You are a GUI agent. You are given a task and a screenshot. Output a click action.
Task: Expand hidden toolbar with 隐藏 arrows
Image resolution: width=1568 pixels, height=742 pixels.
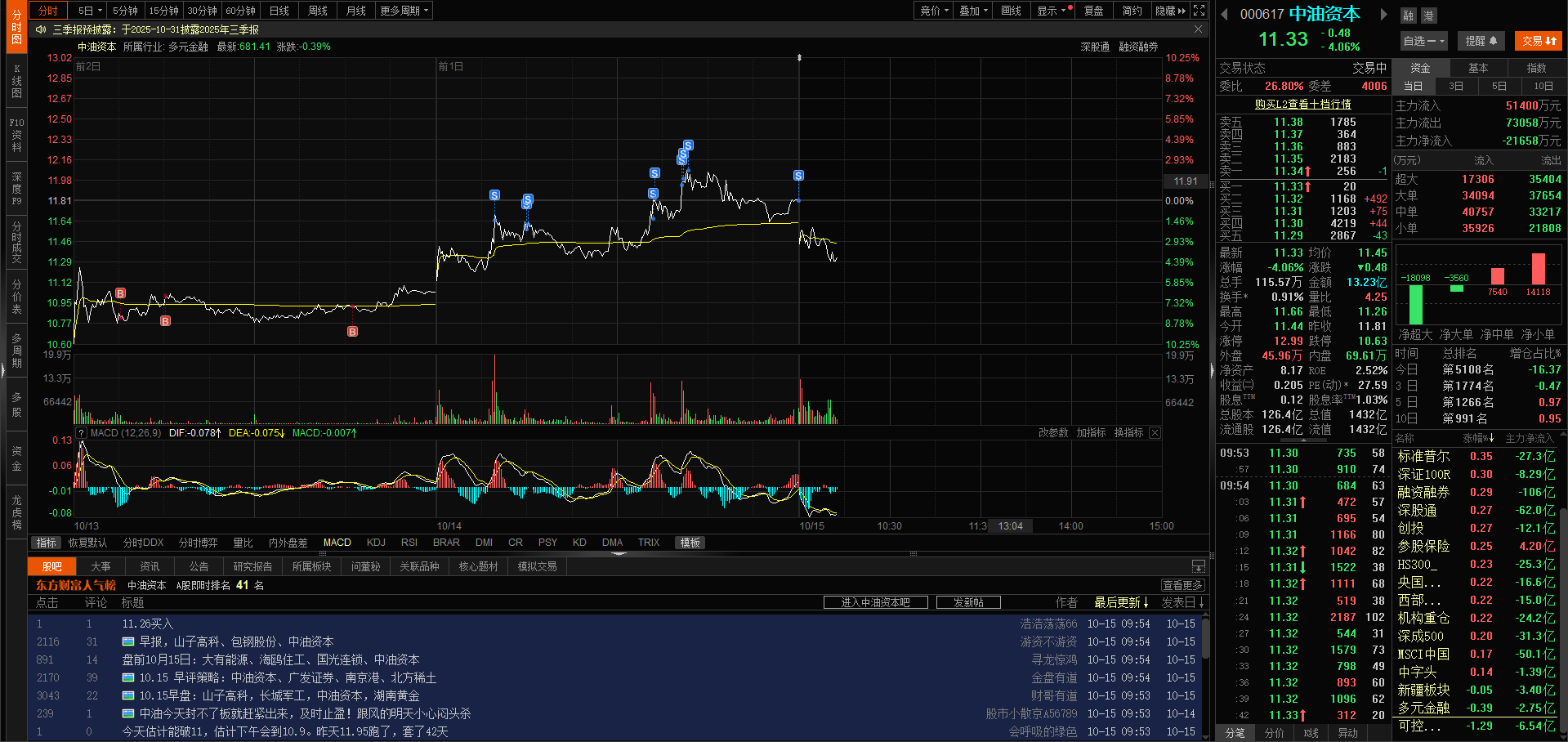coord(1171,11)
